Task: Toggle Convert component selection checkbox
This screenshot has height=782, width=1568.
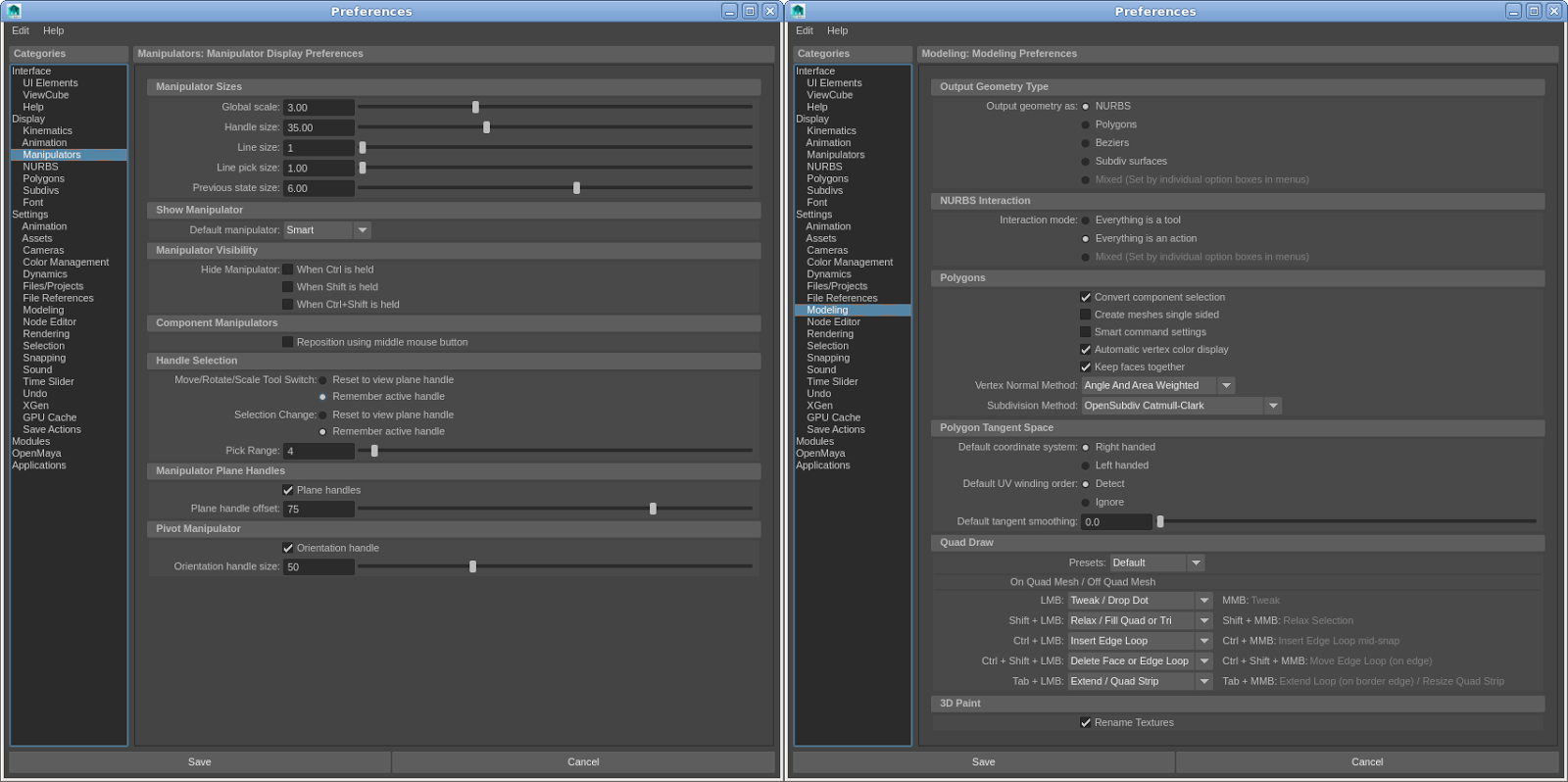Action: 1086,297
